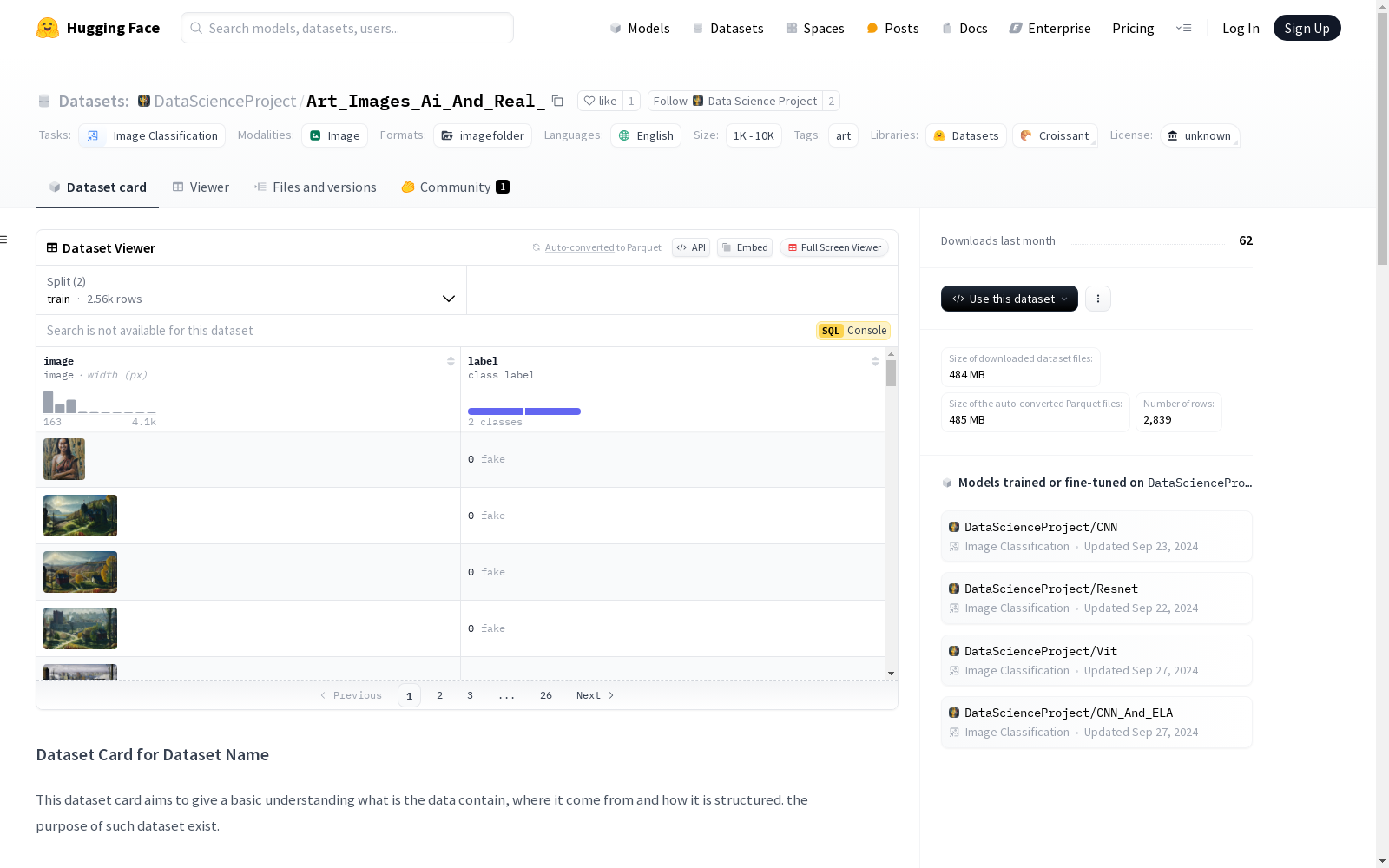
Task: Switch to the Dataset card tab
Action: [97, 187]
